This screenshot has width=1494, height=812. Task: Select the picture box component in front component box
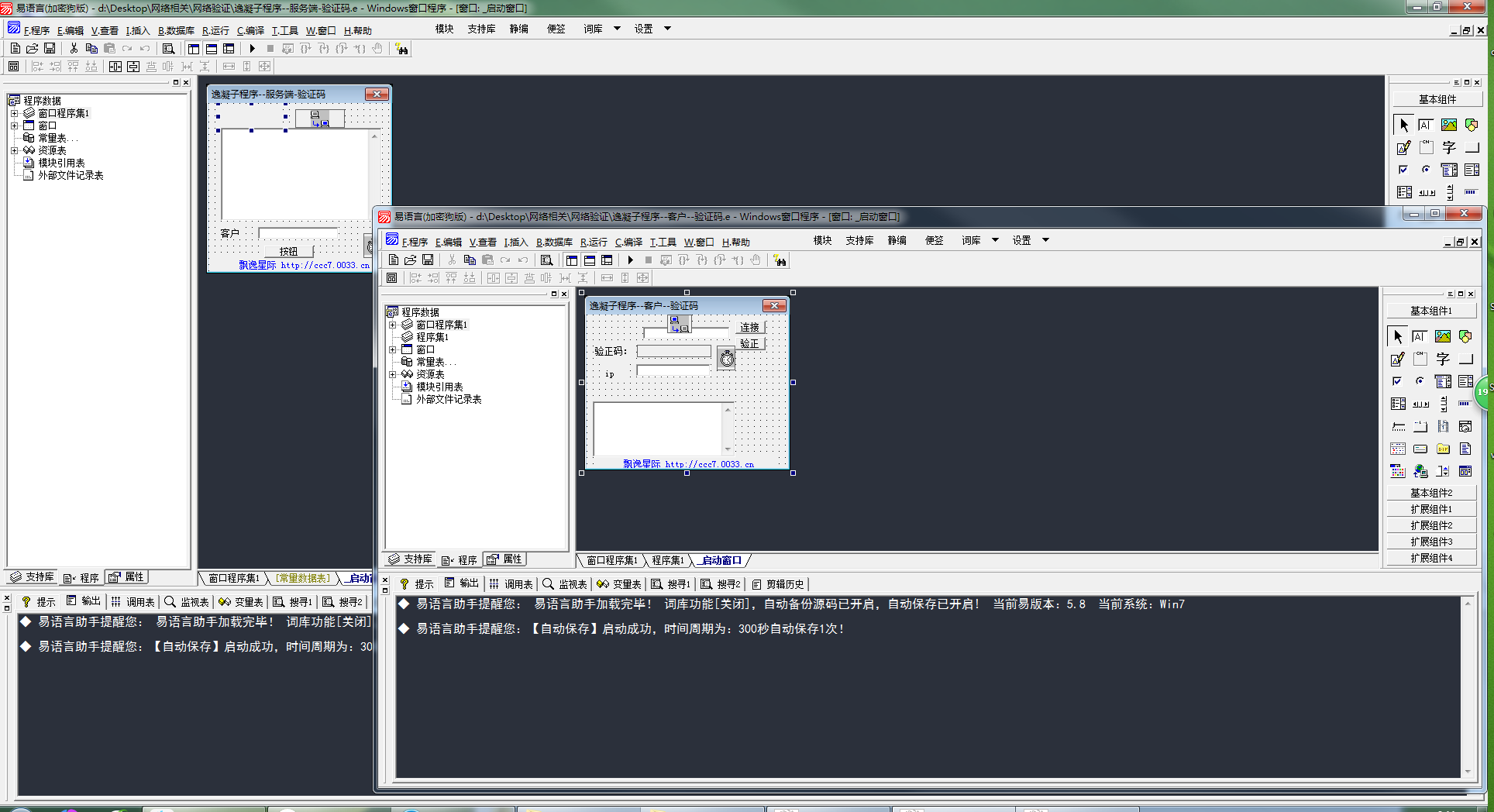1442,336
